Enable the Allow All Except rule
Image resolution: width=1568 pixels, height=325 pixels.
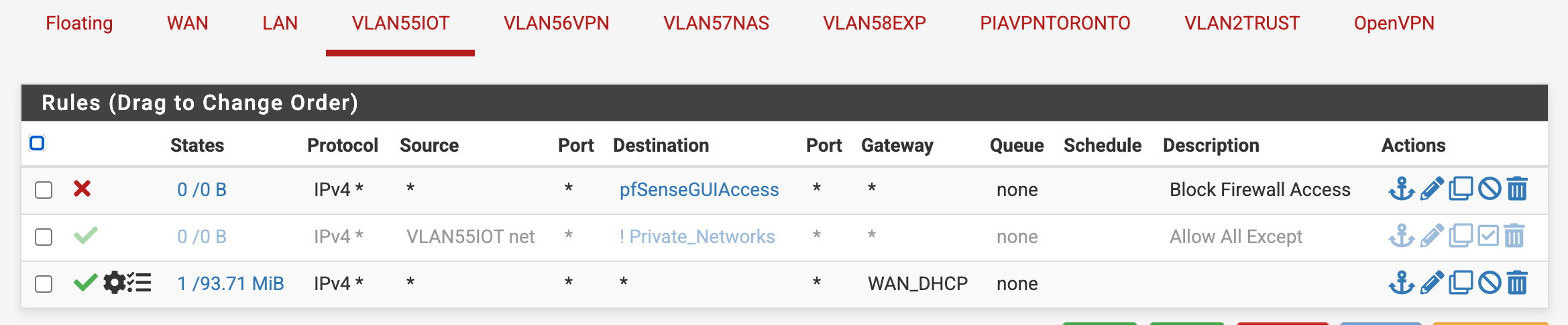pos(1488,236)
